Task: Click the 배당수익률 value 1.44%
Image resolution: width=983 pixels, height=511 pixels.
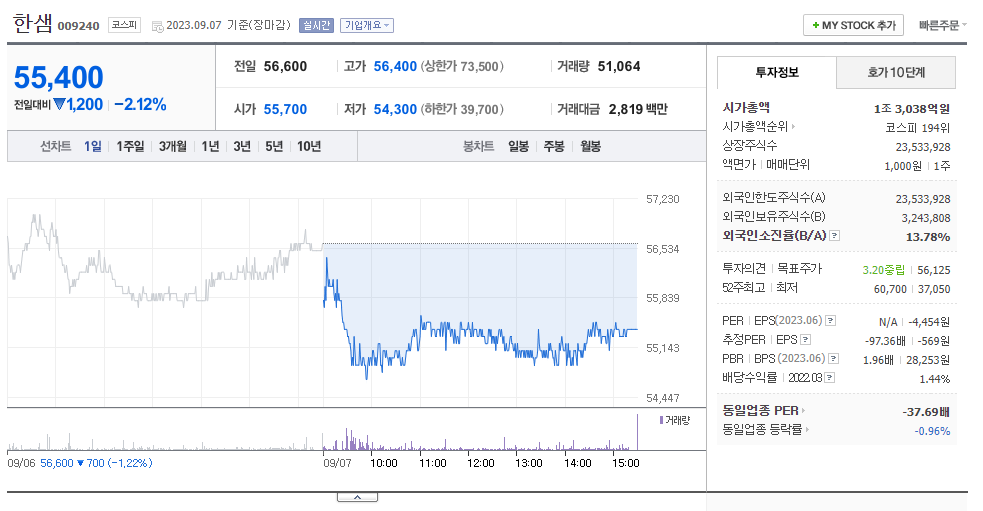Action: [x=935, y=379]
